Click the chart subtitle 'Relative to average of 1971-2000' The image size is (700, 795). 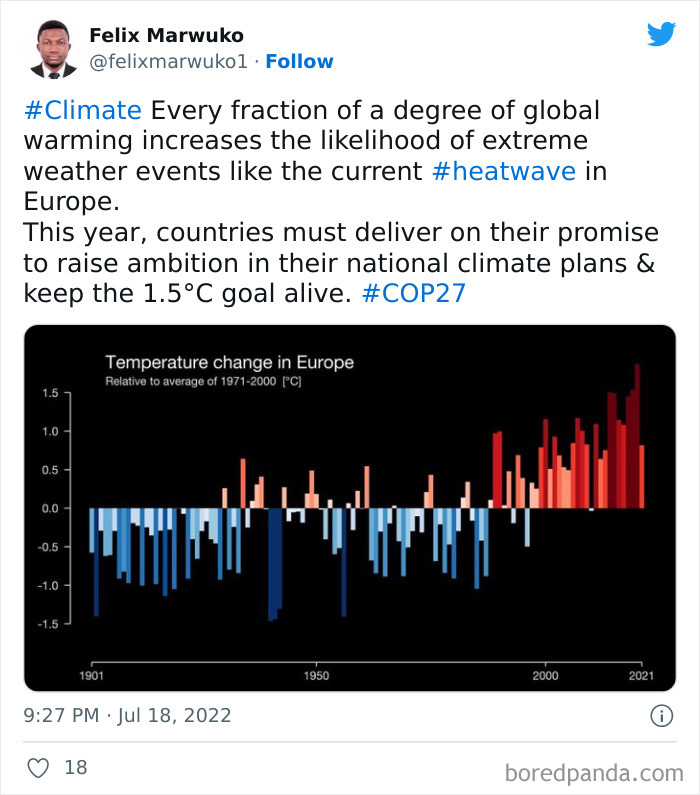pos(204,382)
